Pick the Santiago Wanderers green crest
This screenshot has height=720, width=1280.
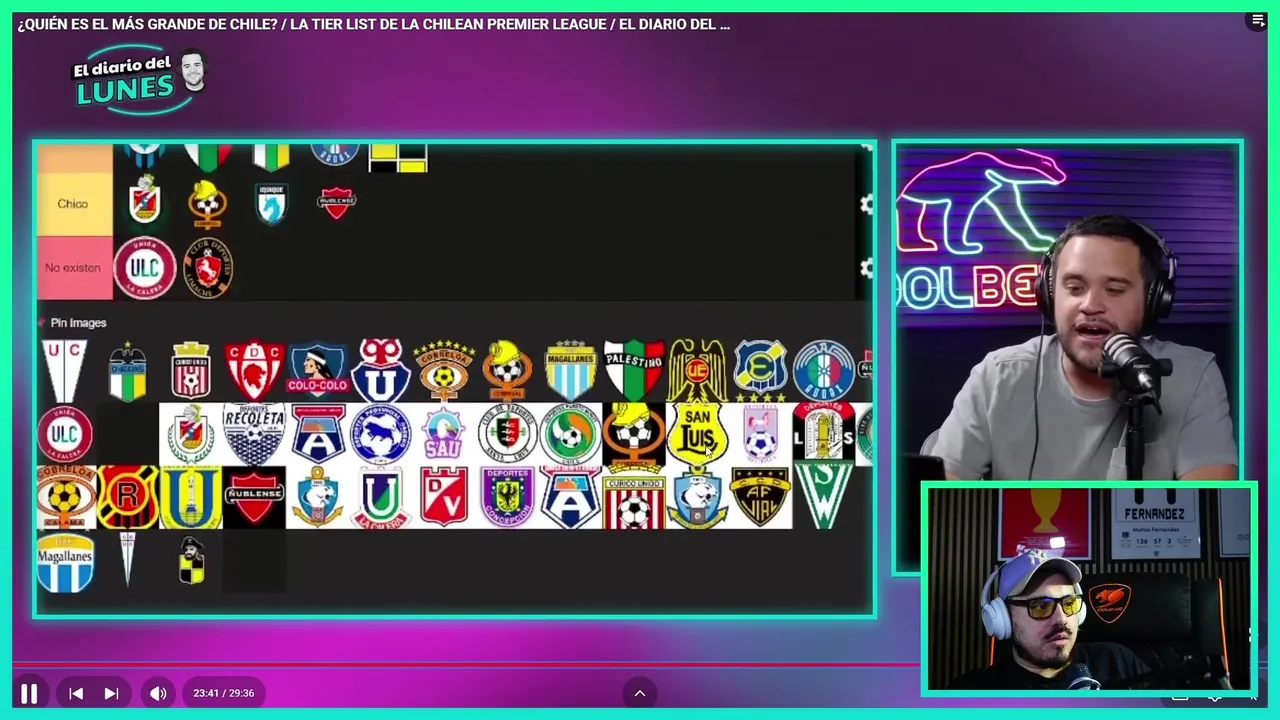pos(824,497)
